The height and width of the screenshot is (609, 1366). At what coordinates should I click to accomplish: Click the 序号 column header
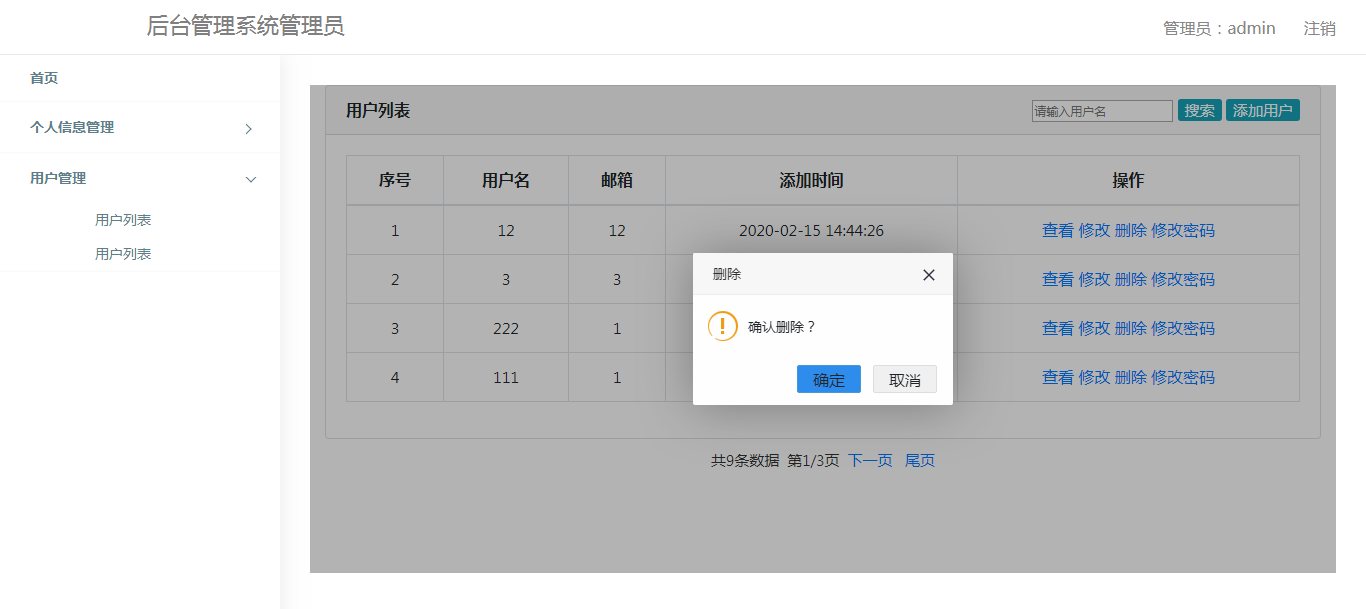[395, 181]
